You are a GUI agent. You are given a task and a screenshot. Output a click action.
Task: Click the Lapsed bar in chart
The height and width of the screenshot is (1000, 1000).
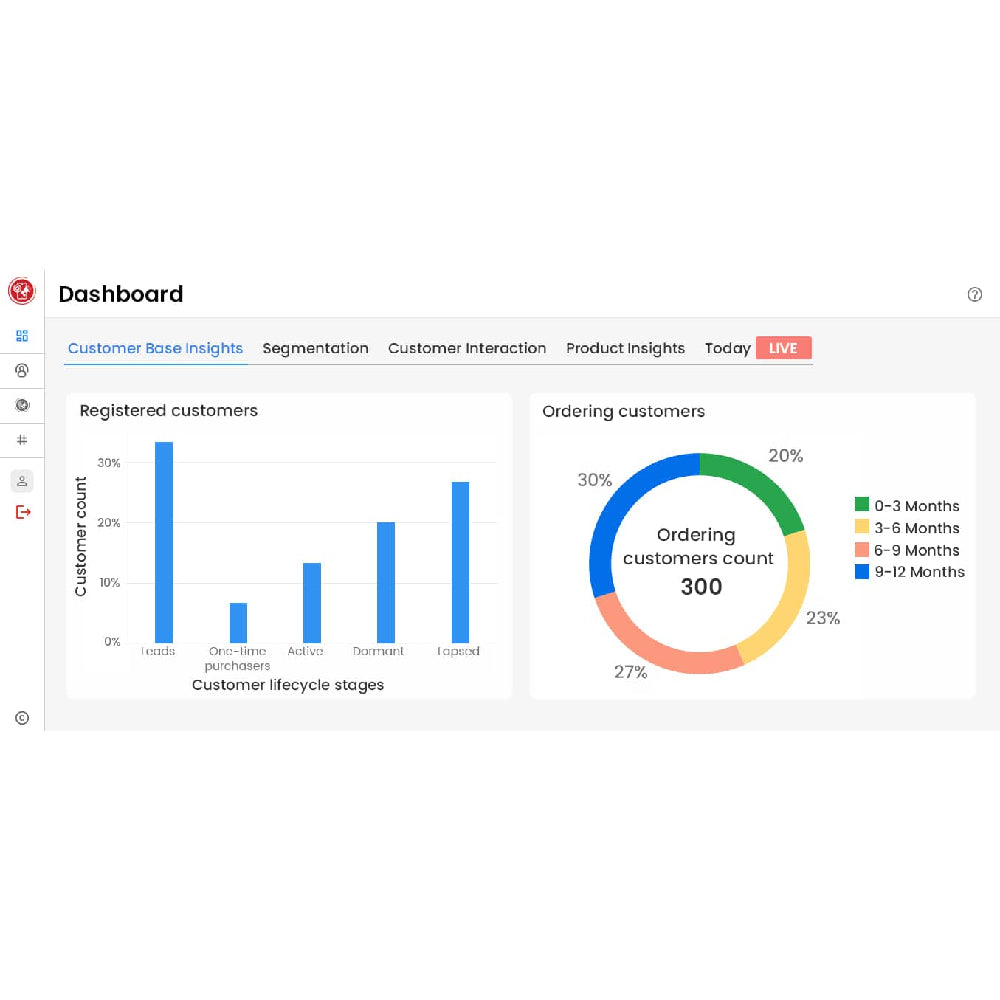coord(460,562)
